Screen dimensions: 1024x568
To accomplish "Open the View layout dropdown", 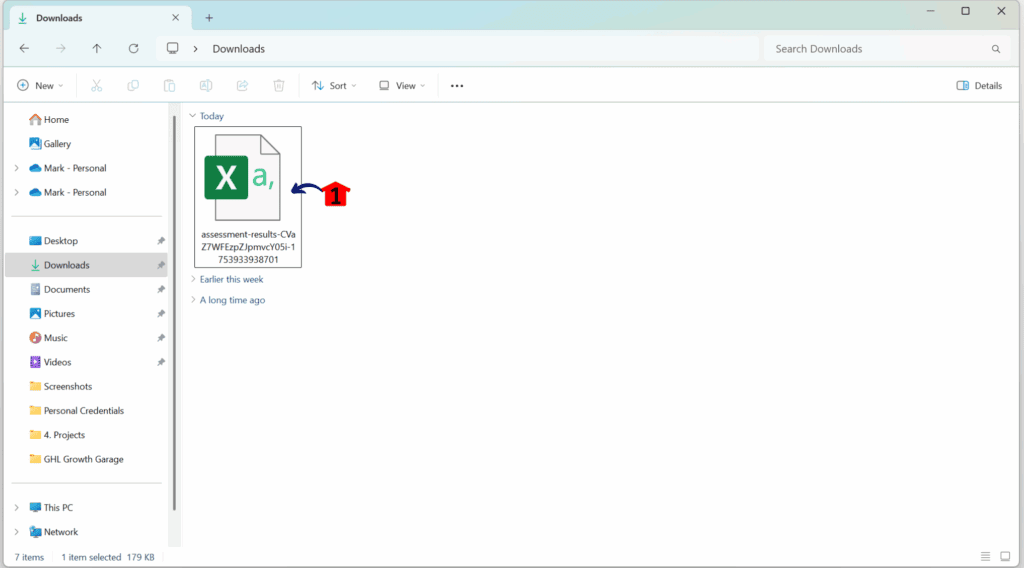I will click(402, 86).
